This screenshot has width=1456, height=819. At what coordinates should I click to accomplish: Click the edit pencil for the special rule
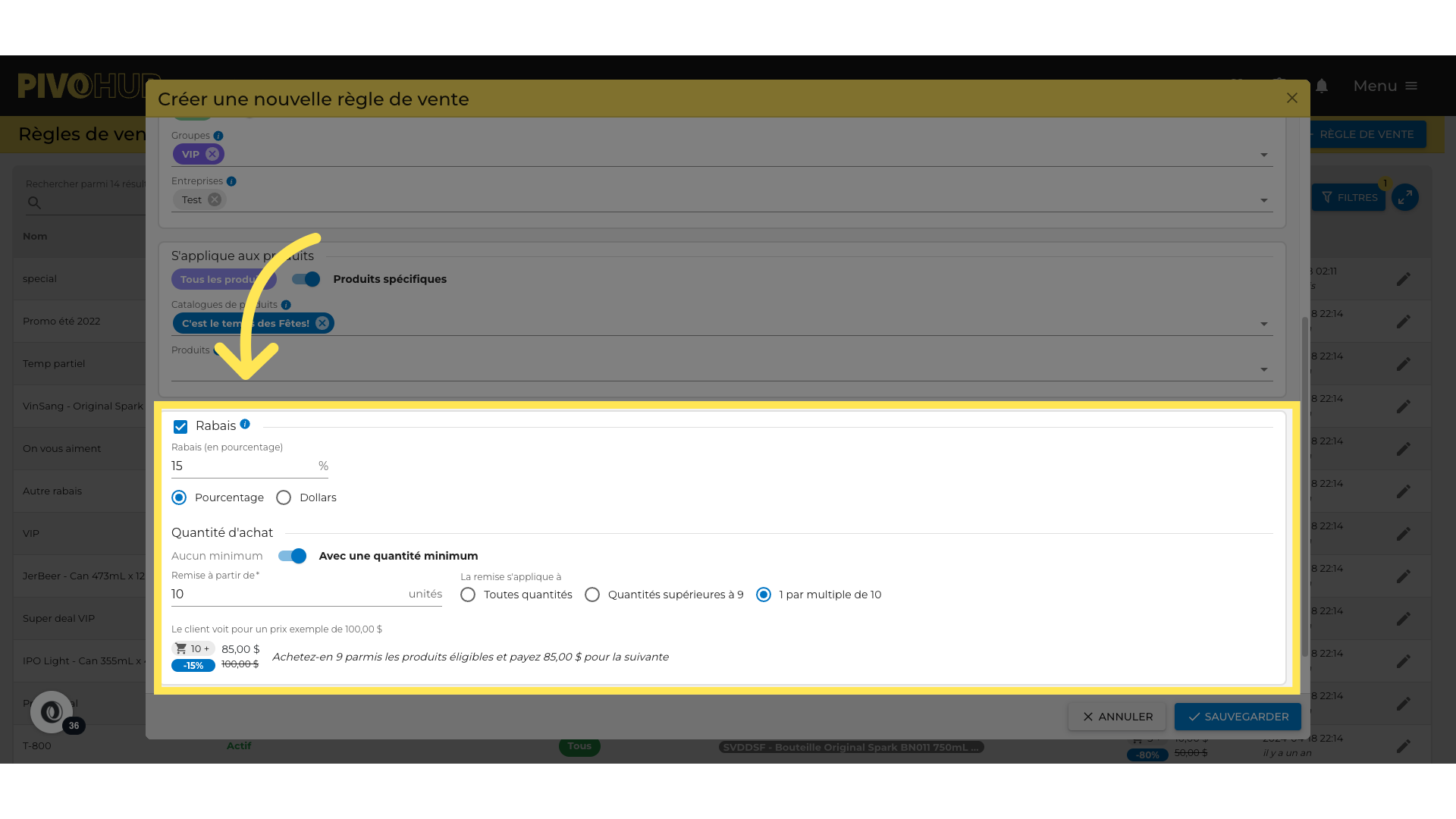click(1404, 279)
